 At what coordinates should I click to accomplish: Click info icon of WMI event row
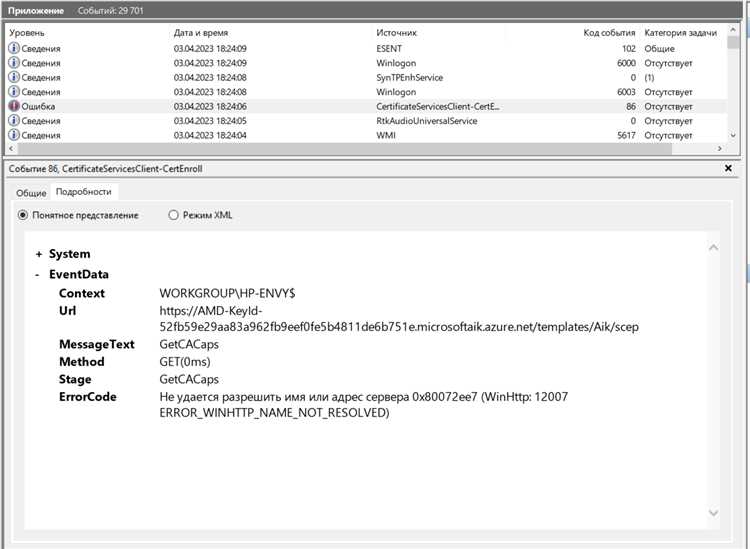coord(14,135)
